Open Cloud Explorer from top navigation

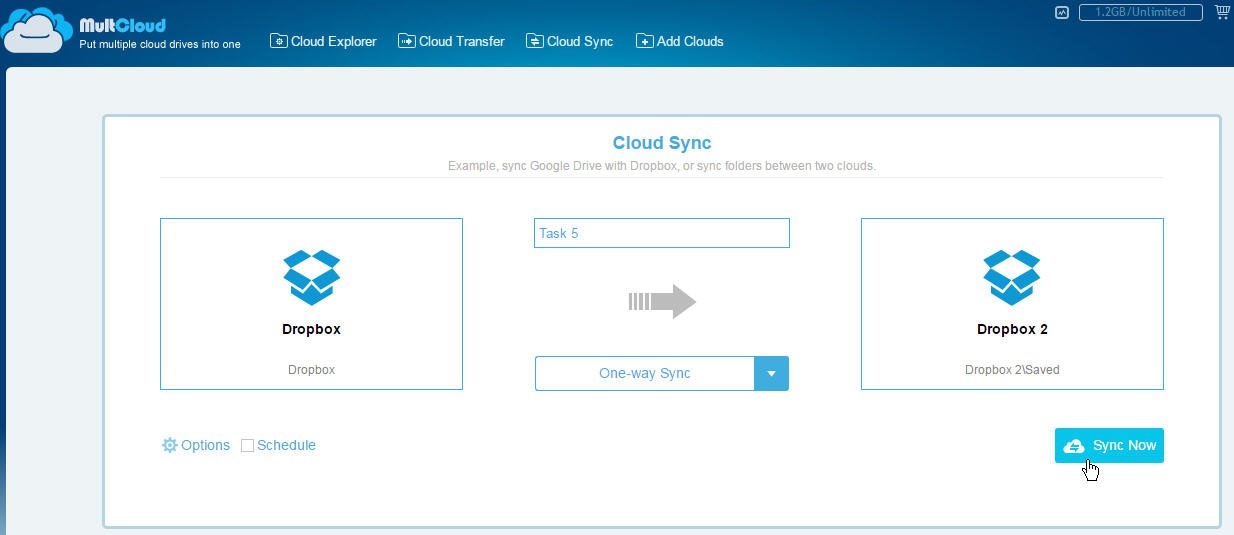pos(323,41)
